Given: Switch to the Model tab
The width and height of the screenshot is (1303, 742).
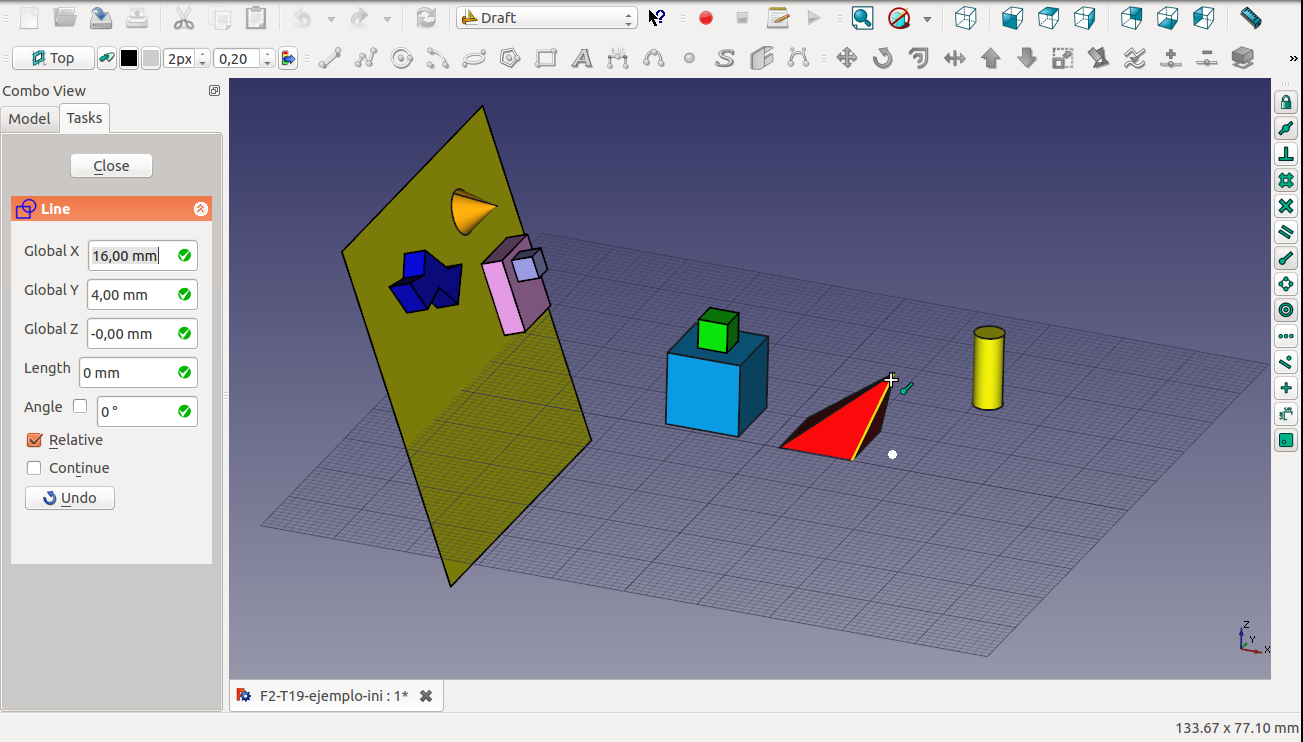Looking at the screenshot, I should point(29,118).
